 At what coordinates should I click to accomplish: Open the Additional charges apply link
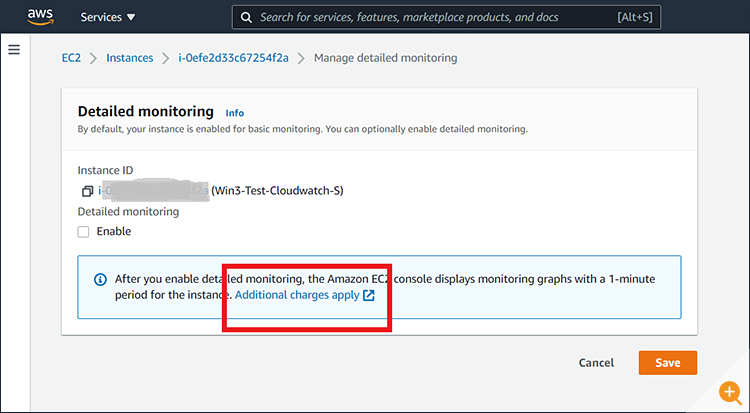(x=297, y=296)
